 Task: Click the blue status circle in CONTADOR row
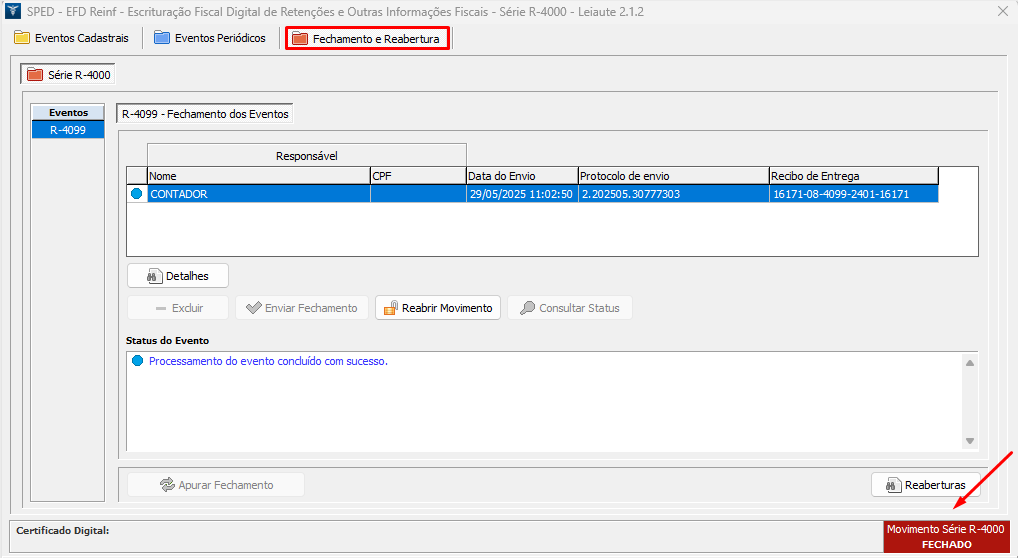pyautogui.click(x=137, y=194)
